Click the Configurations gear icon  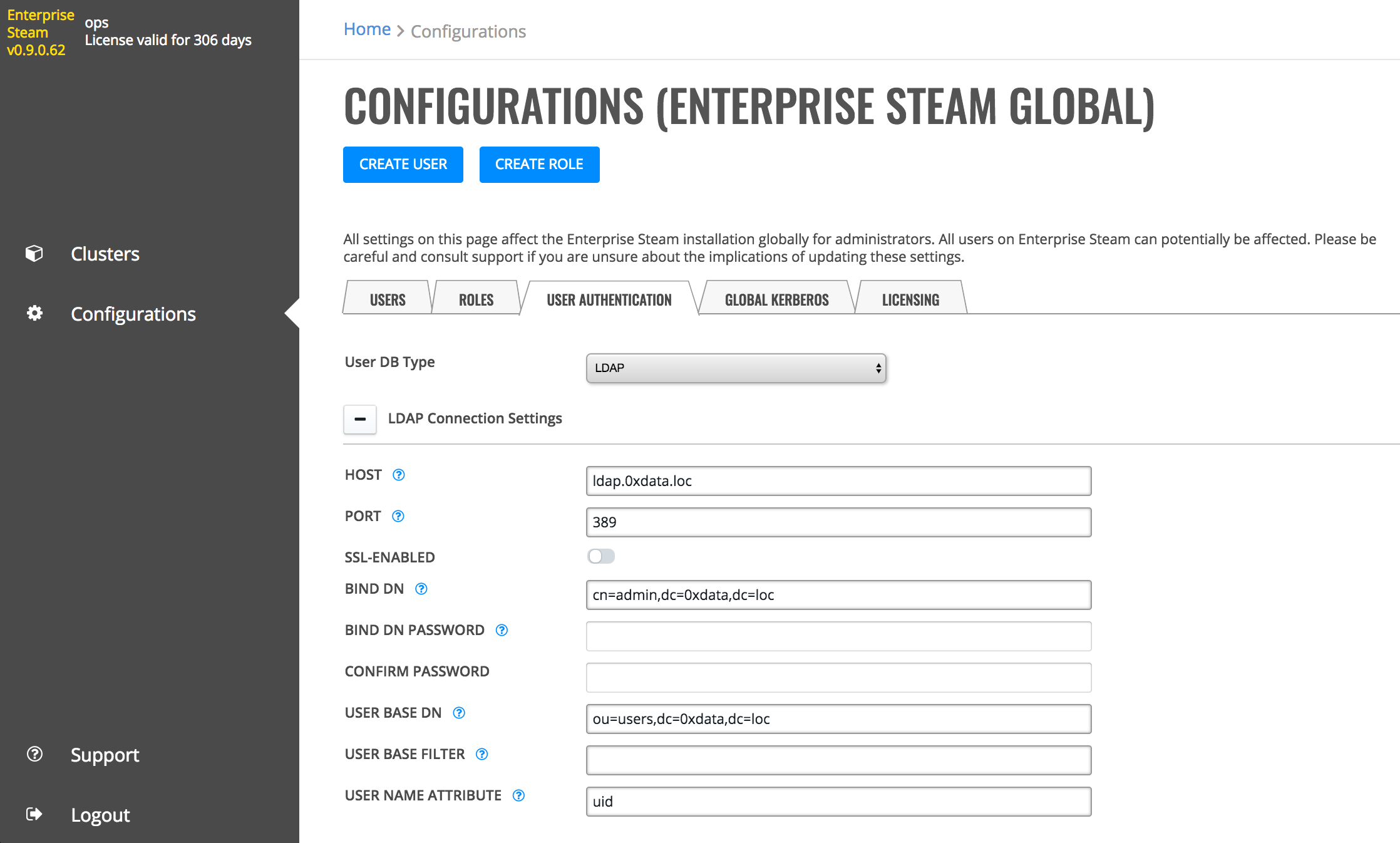34,313
